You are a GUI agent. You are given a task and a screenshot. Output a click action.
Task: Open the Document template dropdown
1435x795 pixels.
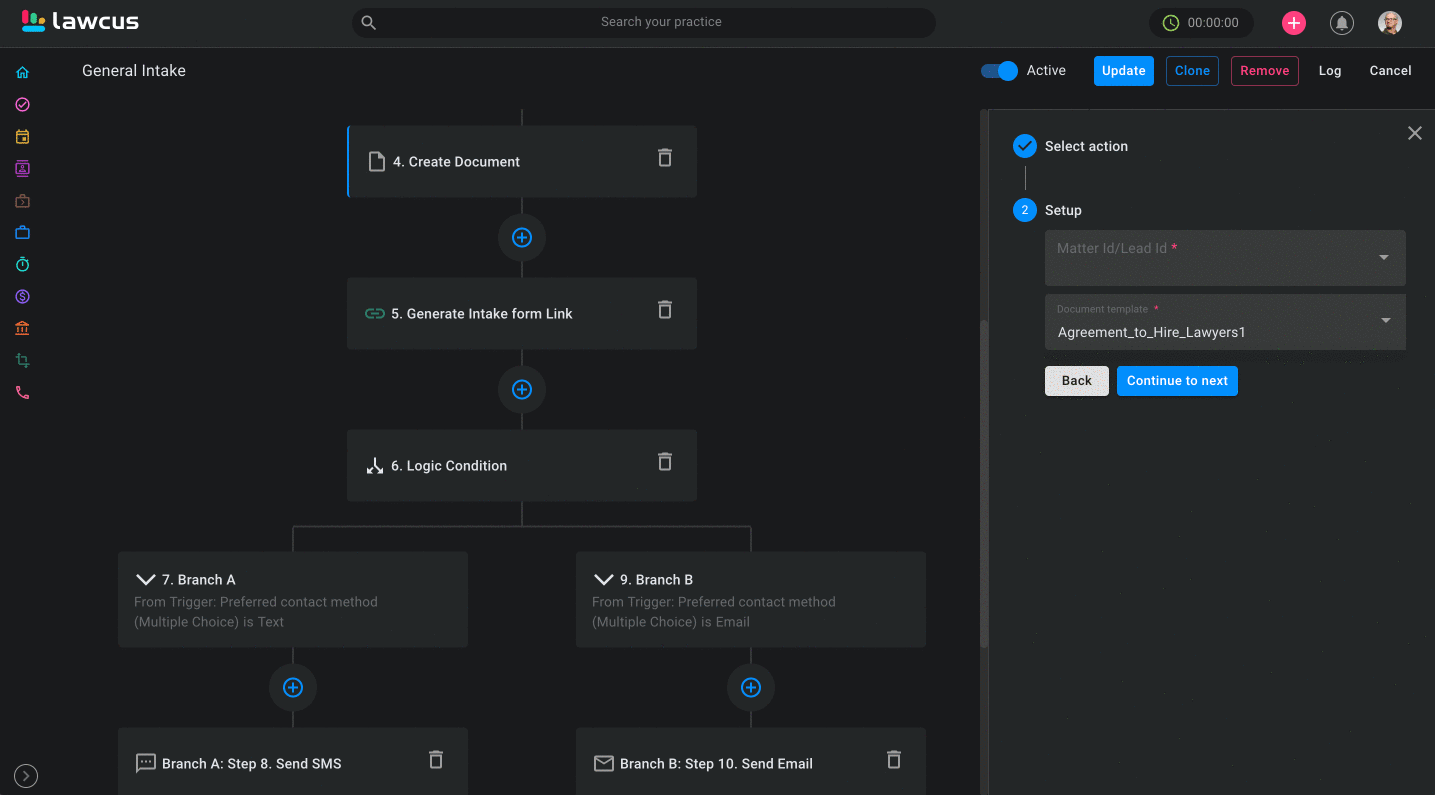click(x=1225, y=322)
